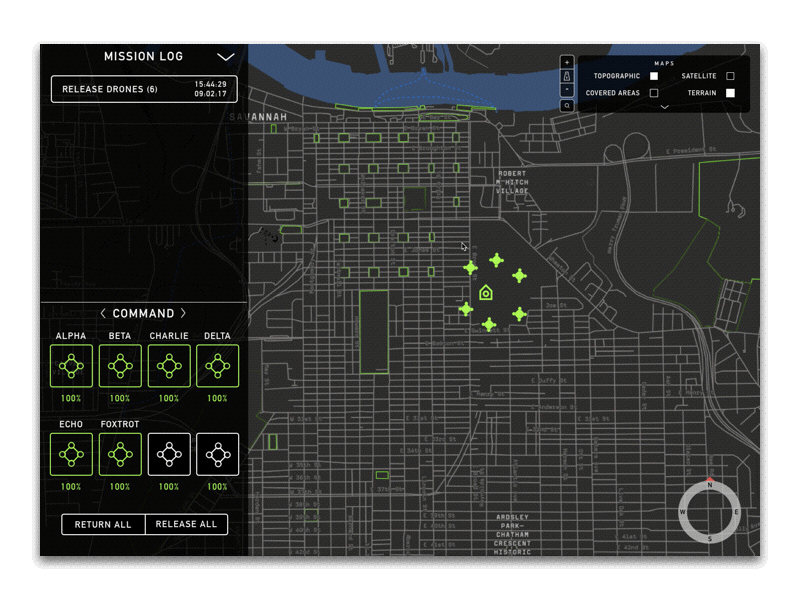Open the RELEASE DRONES (6) log entry
800x600 pixels.
click(x=144, y=89)
